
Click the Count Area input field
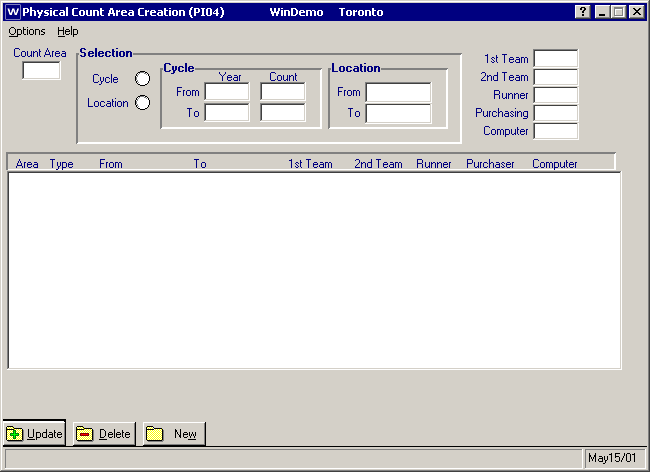click(41, 70)
